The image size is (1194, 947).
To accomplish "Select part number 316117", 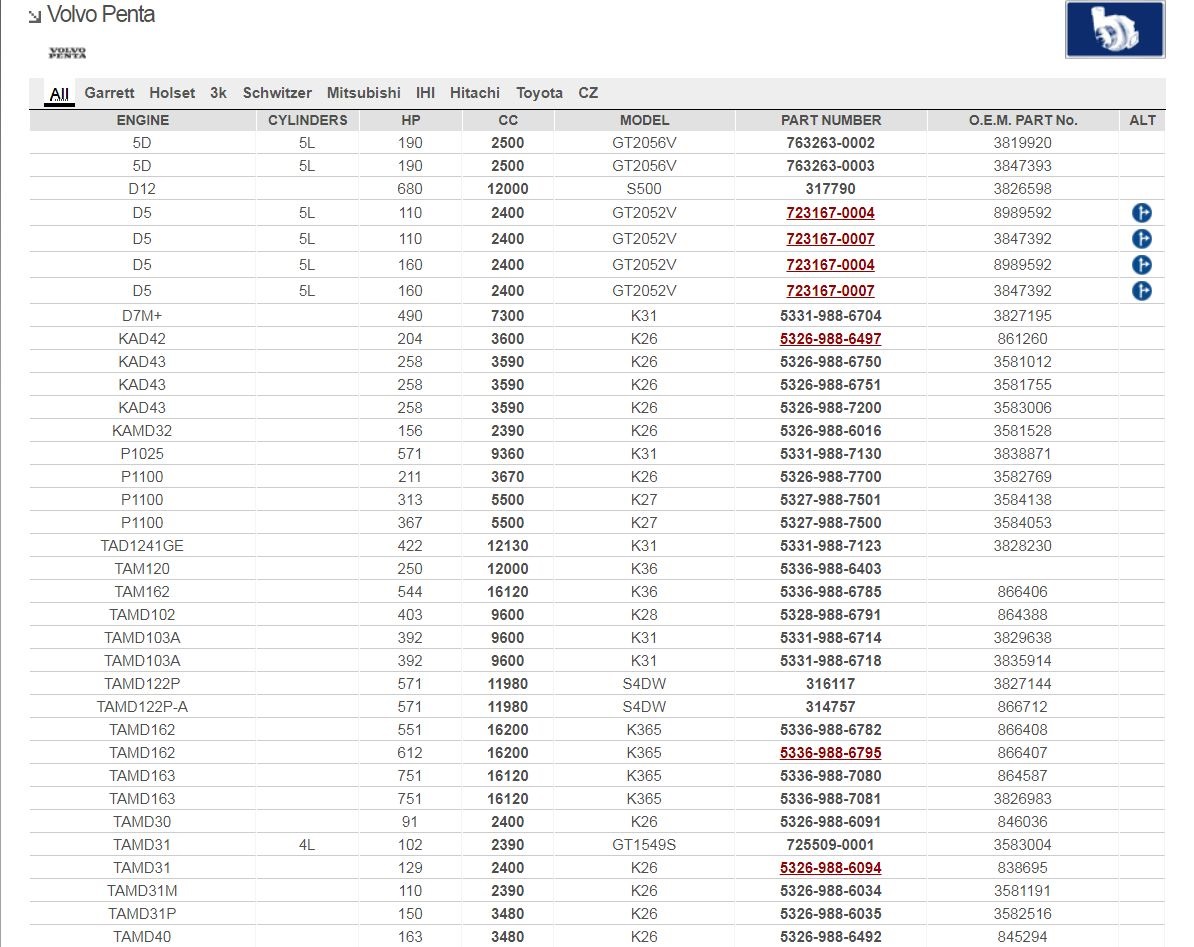I will pyautogui.click(x=830, y=684).
